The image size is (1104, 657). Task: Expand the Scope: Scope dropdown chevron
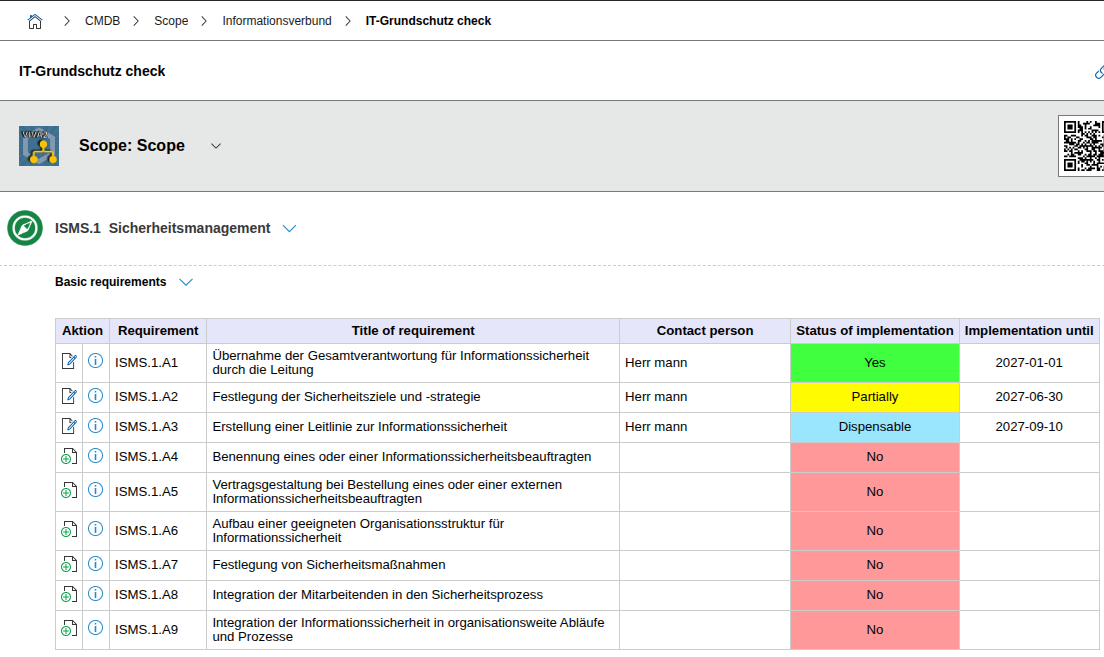click(x=216, y=146)
